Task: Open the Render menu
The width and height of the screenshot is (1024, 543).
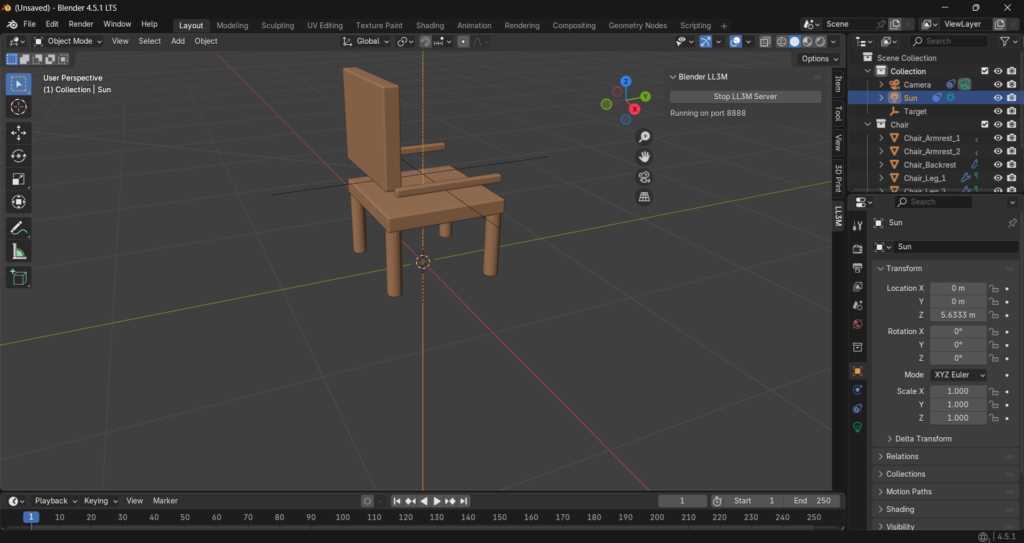Action: 81,24
